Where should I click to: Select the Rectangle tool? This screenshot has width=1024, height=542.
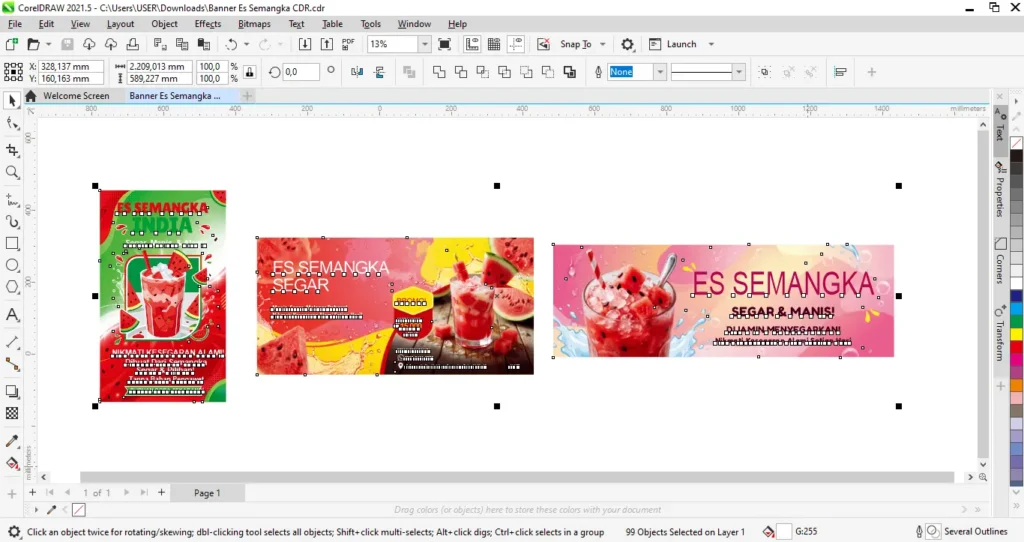pos(12,244)
